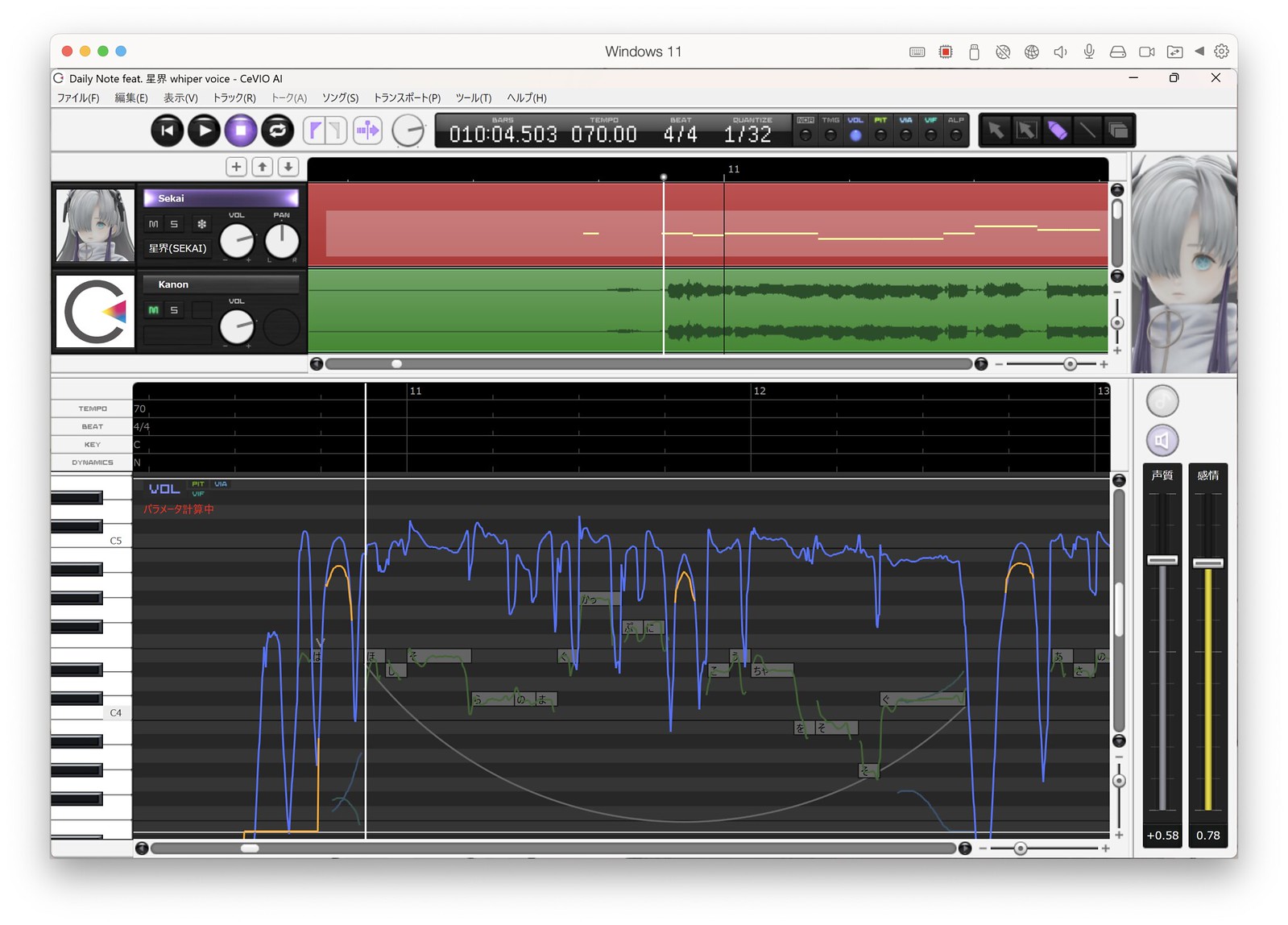Open the トランスポート(P) menu

click(x=408, y=97)
